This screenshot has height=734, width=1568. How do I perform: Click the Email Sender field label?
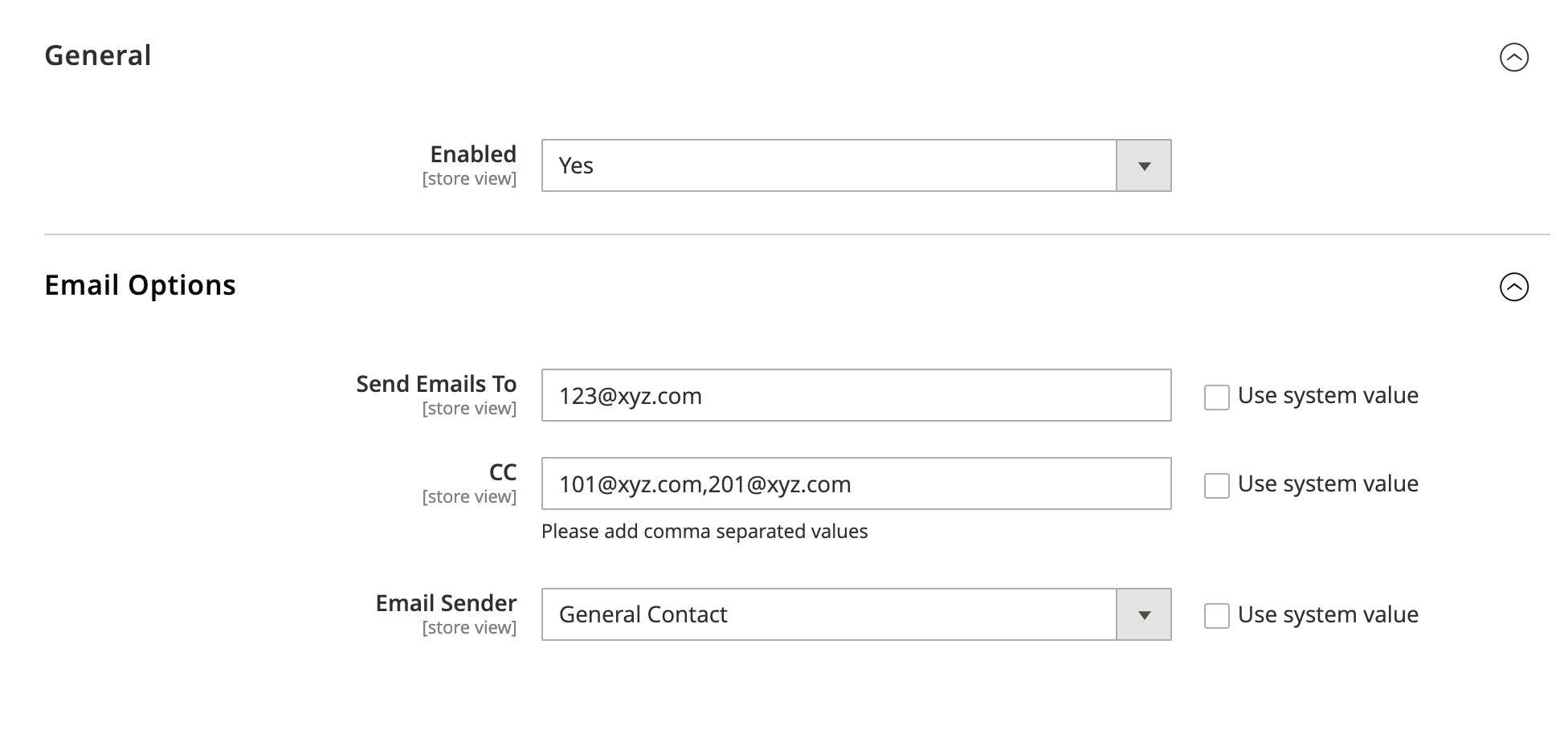pos(446,603)
